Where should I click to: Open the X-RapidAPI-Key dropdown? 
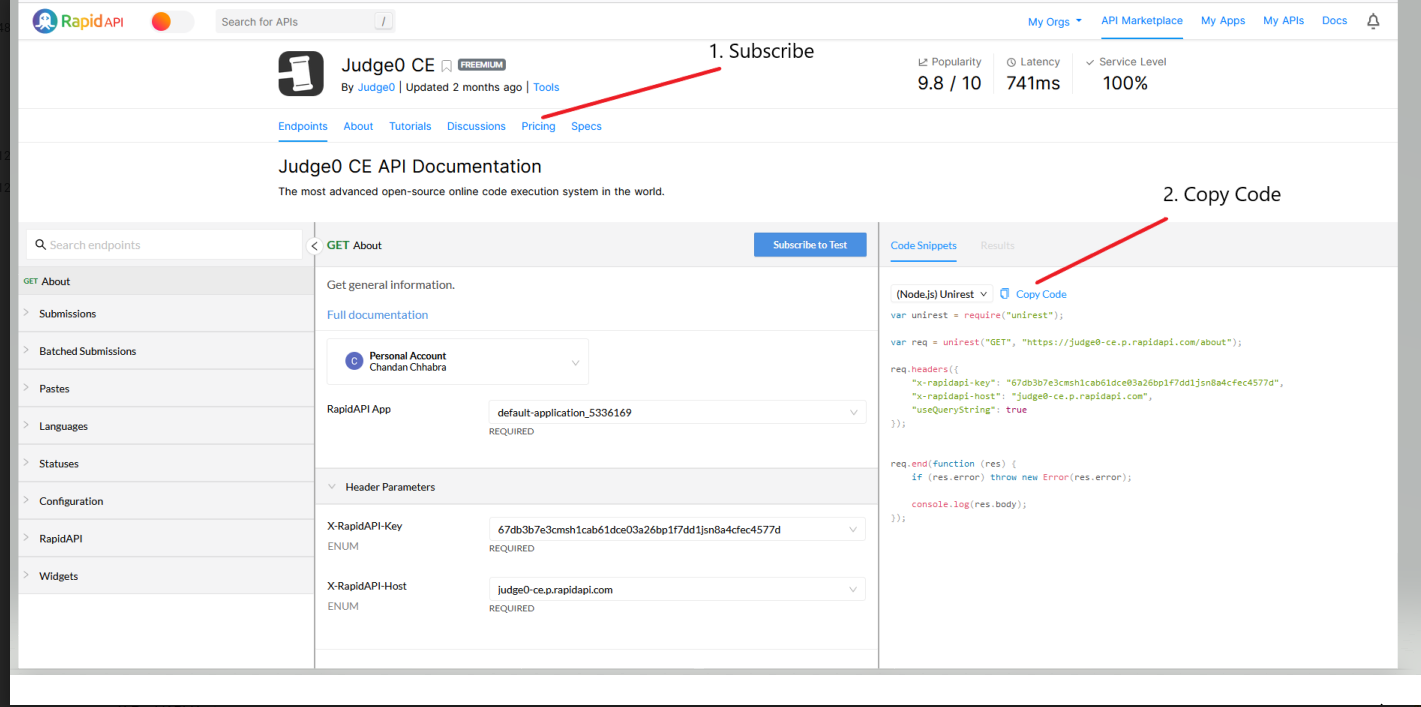pos(677,529)
